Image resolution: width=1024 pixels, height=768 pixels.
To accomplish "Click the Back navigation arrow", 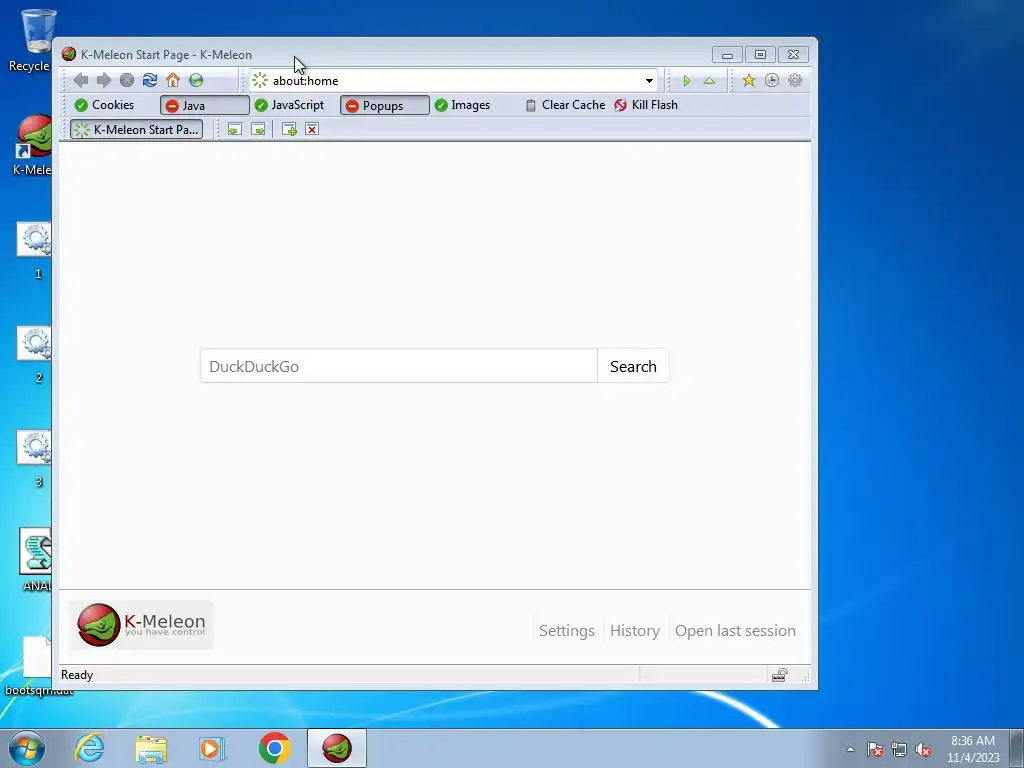I will tap(81, 80).
